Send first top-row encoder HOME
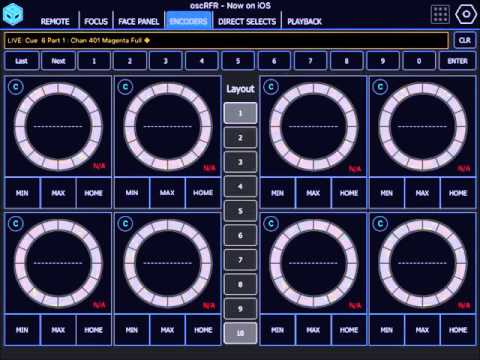This screenshot has width=480, height=360. coord(94,193)
